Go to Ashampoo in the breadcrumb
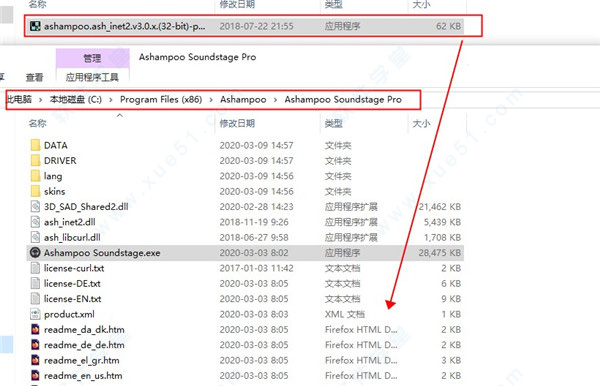The height and width of the screenshot is (386, 600). 243,99
